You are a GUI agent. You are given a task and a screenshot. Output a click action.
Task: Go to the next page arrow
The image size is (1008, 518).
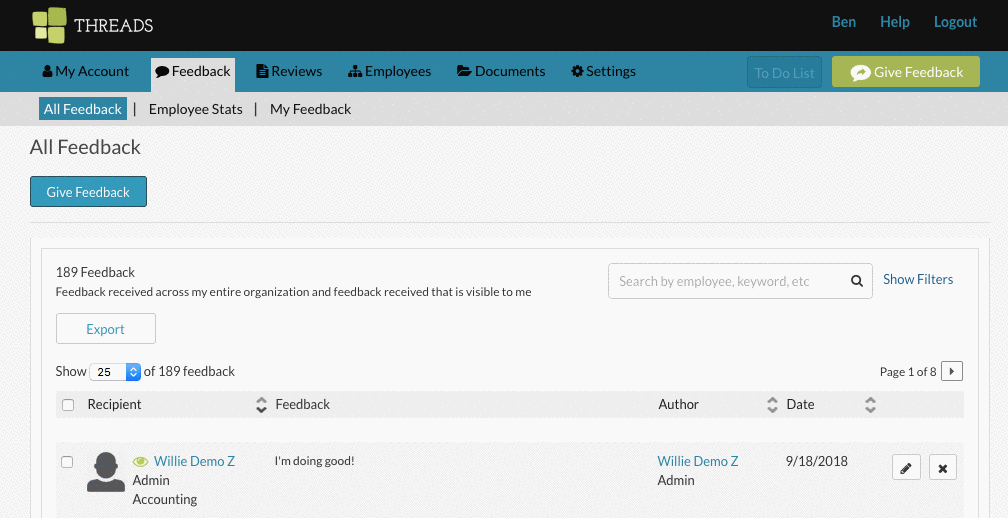[951, 371]
